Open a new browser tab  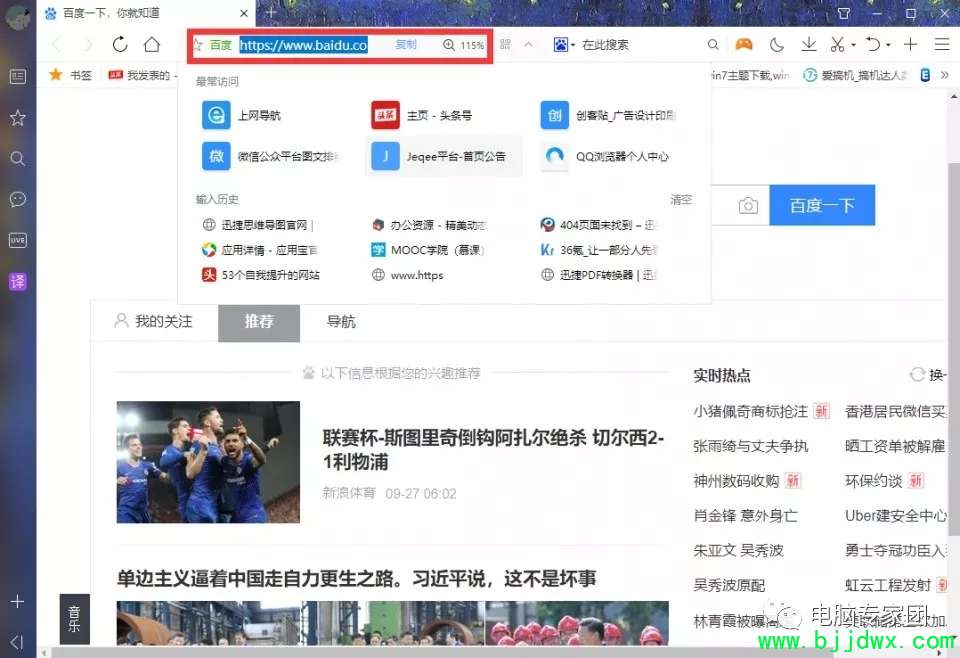click(271, 12)
